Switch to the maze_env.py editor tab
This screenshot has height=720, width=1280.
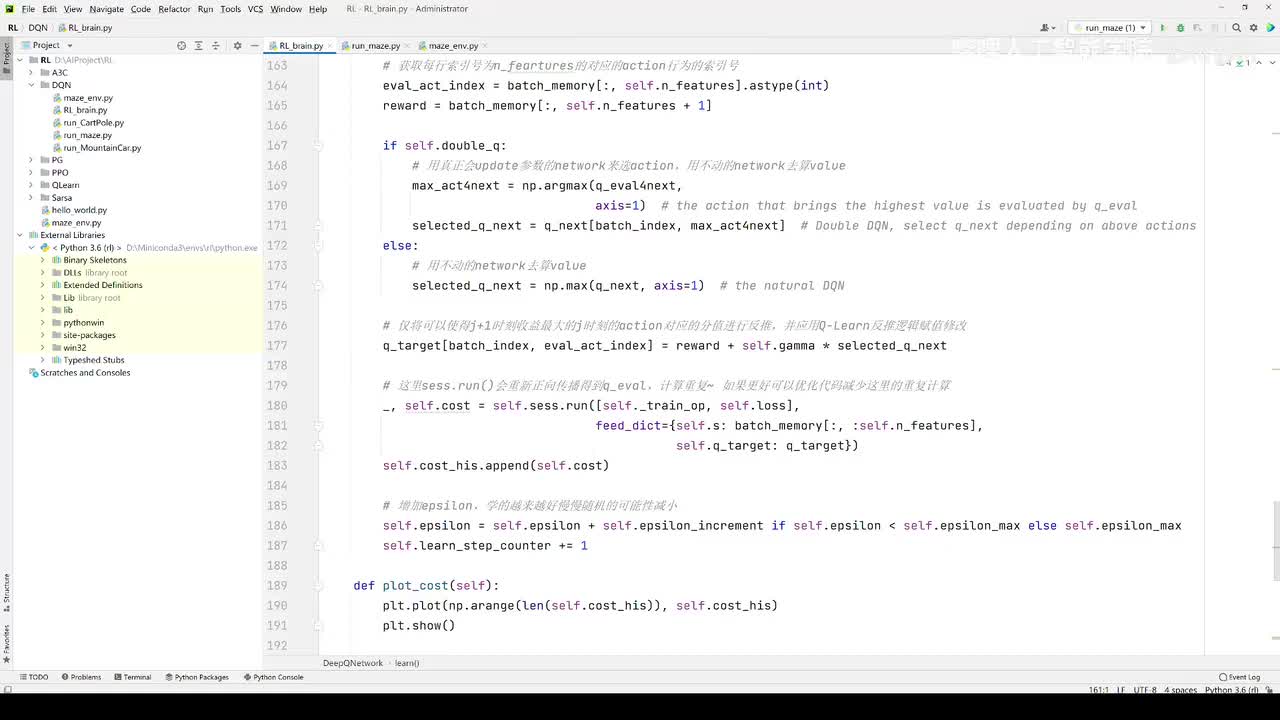(453, 46)
